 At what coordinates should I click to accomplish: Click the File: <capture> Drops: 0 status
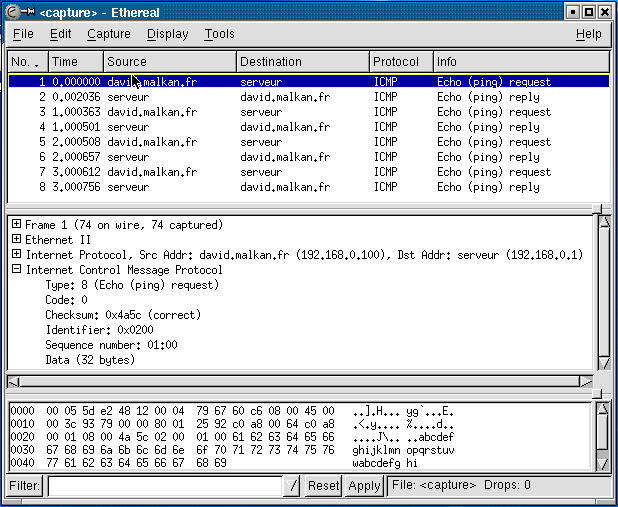(499, 485)
